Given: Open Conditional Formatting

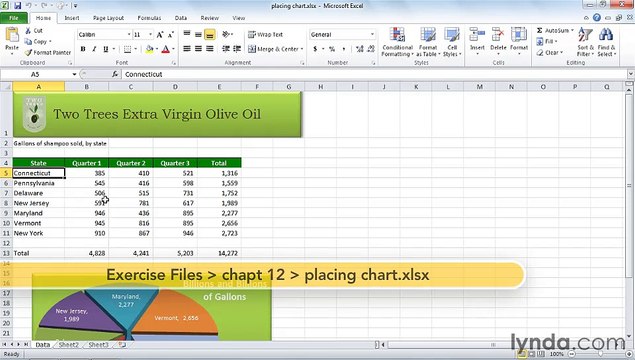Looking at the screenshot, I should point(397,42).
